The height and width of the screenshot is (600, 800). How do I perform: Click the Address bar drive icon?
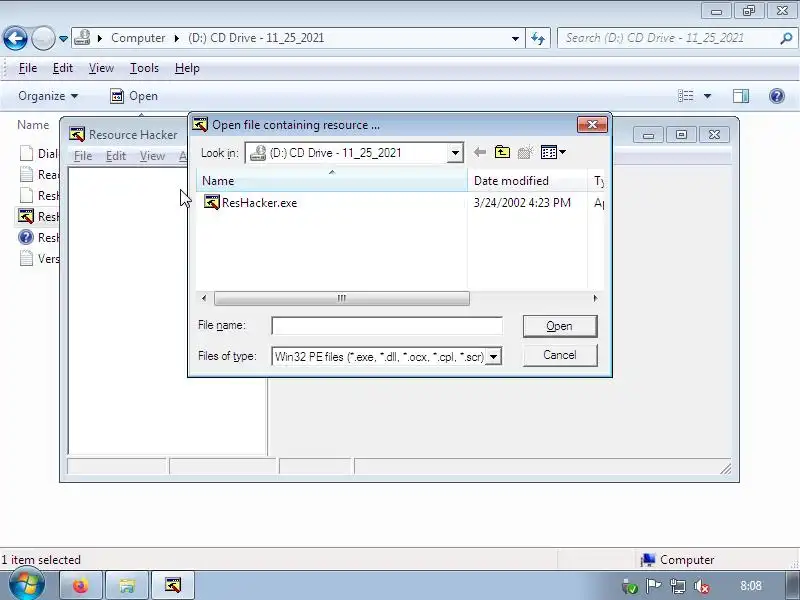82,38
